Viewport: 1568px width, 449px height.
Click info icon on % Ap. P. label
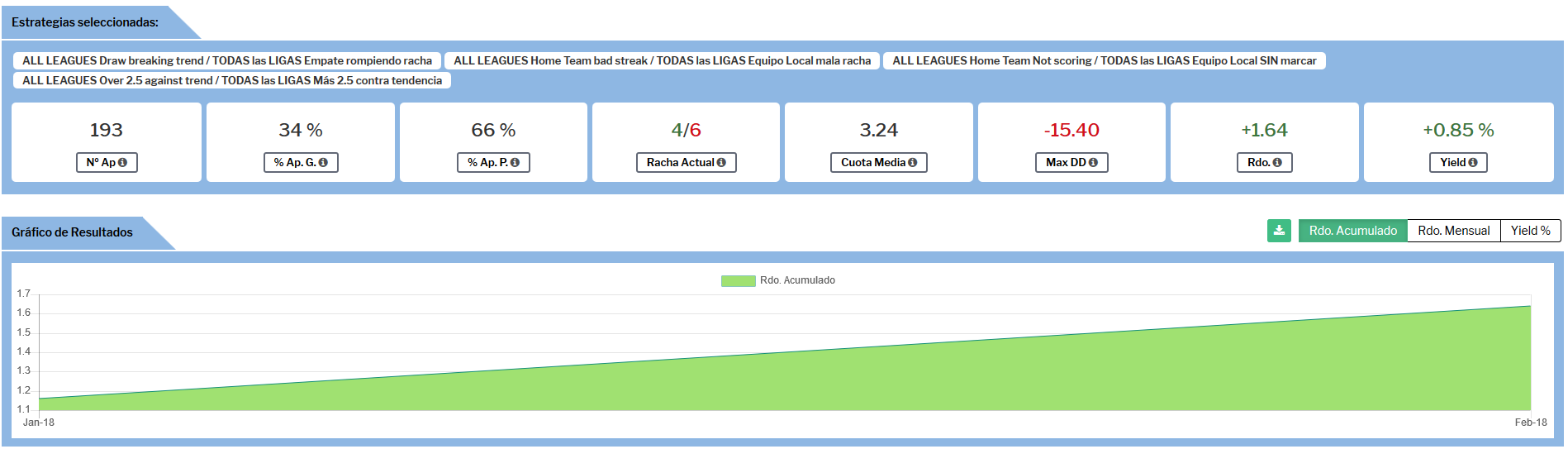coord(515,163)
